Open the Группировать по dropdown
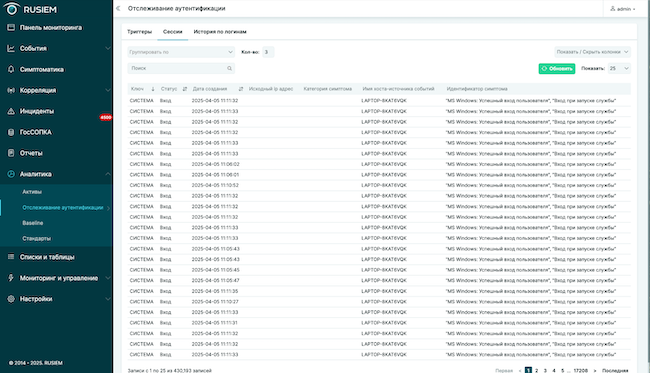This screenshot has width=650, height=373. click(x=181, y=52)
